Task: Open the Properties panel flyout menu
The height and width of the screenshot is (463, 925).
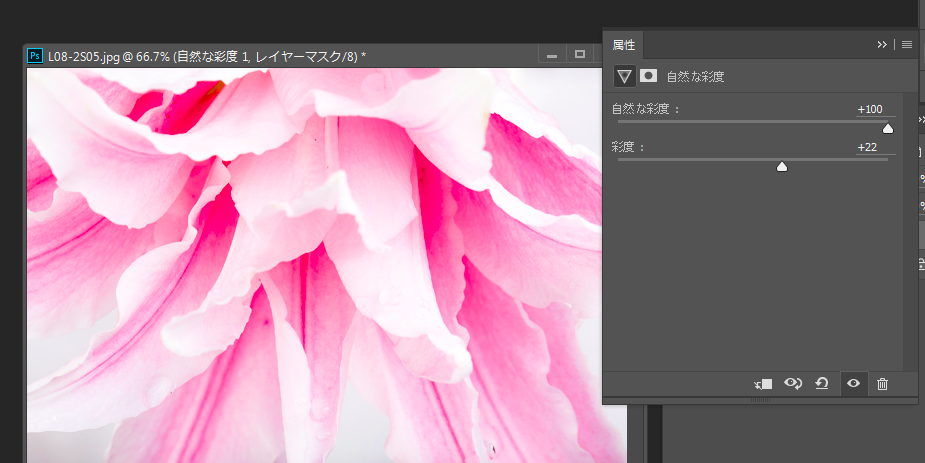Action: 907,44
